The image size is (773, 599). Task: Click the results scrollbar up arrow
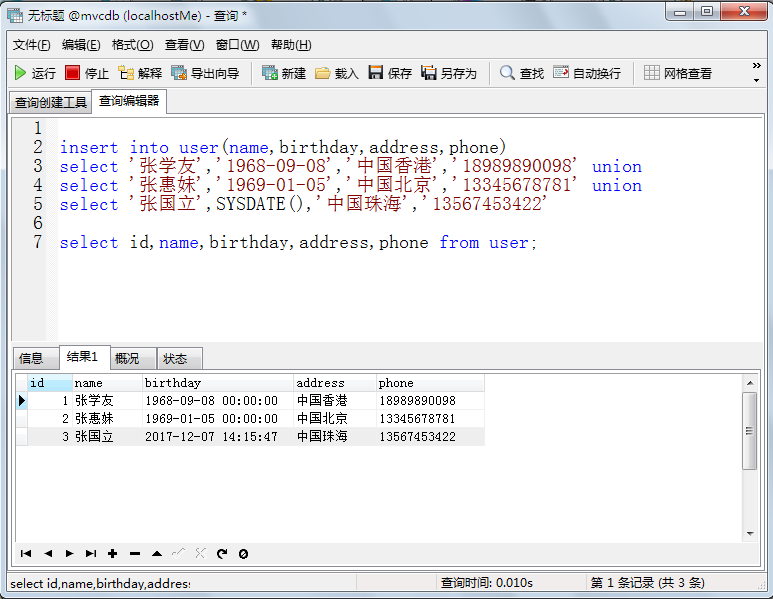coord(750,383)
